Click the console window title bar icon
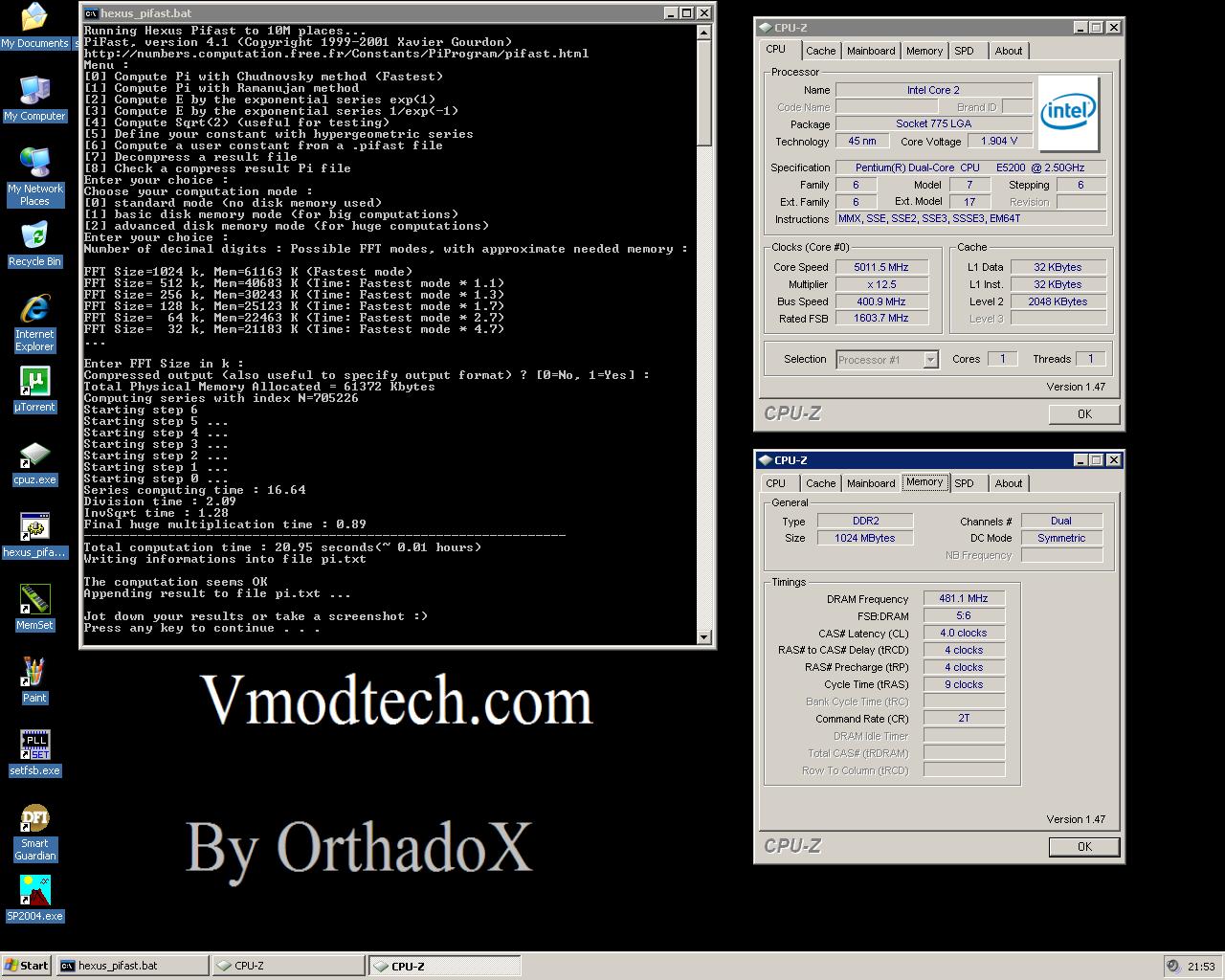This screenshot has height=980, width=1225. pos(91,13)
